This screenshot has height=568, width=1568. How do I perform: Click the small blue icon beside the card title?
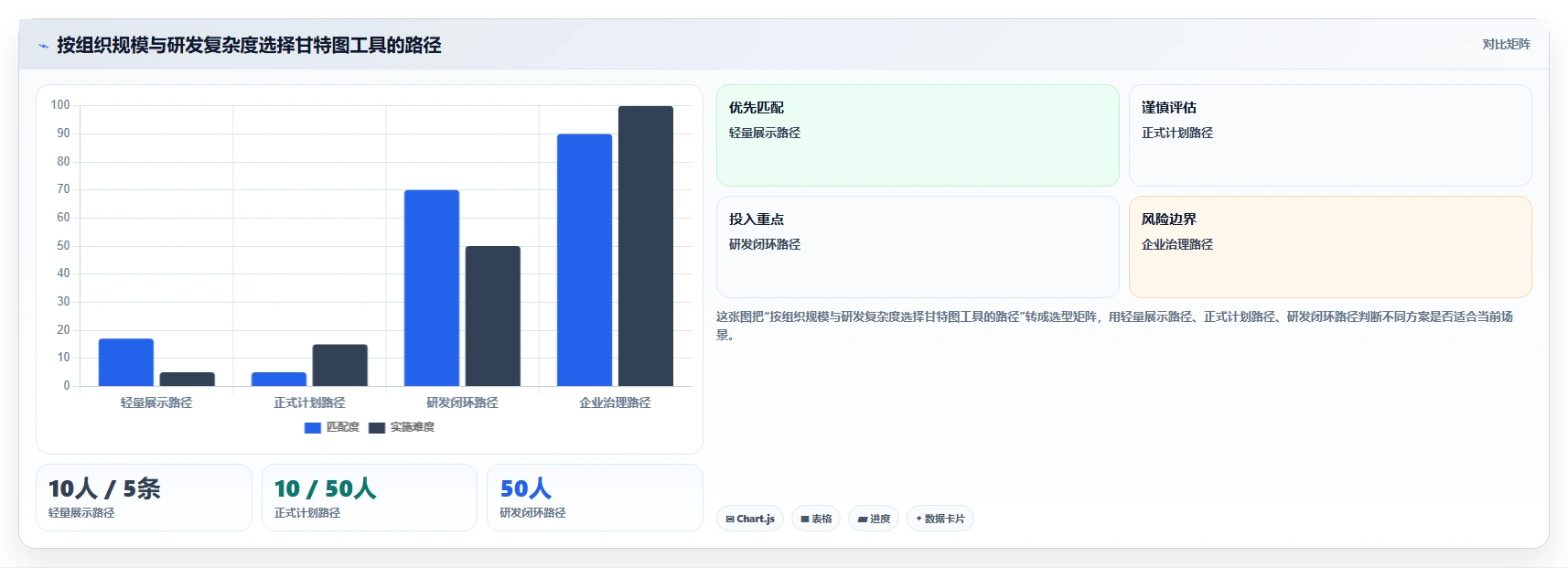coord(43,46)
